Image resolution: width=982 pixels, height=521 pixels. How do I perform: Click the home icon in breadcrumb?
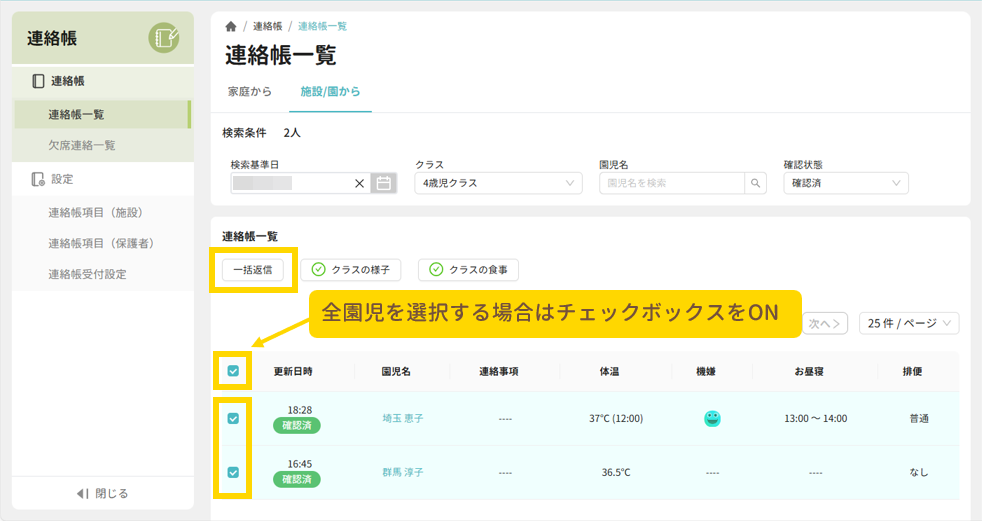pyautogui.click(x=231, y=27)
